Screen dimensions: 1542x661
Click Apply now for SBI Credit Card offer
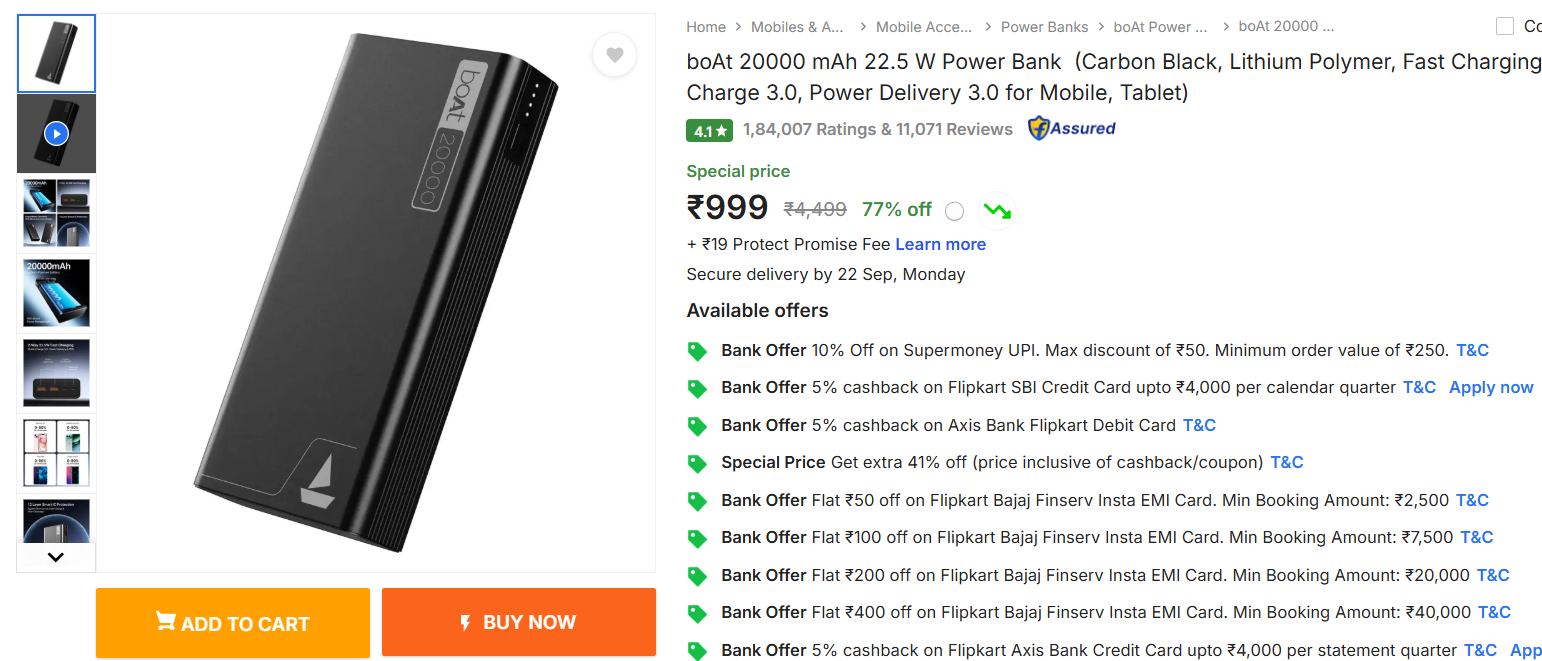click(x=1490, y=387)
